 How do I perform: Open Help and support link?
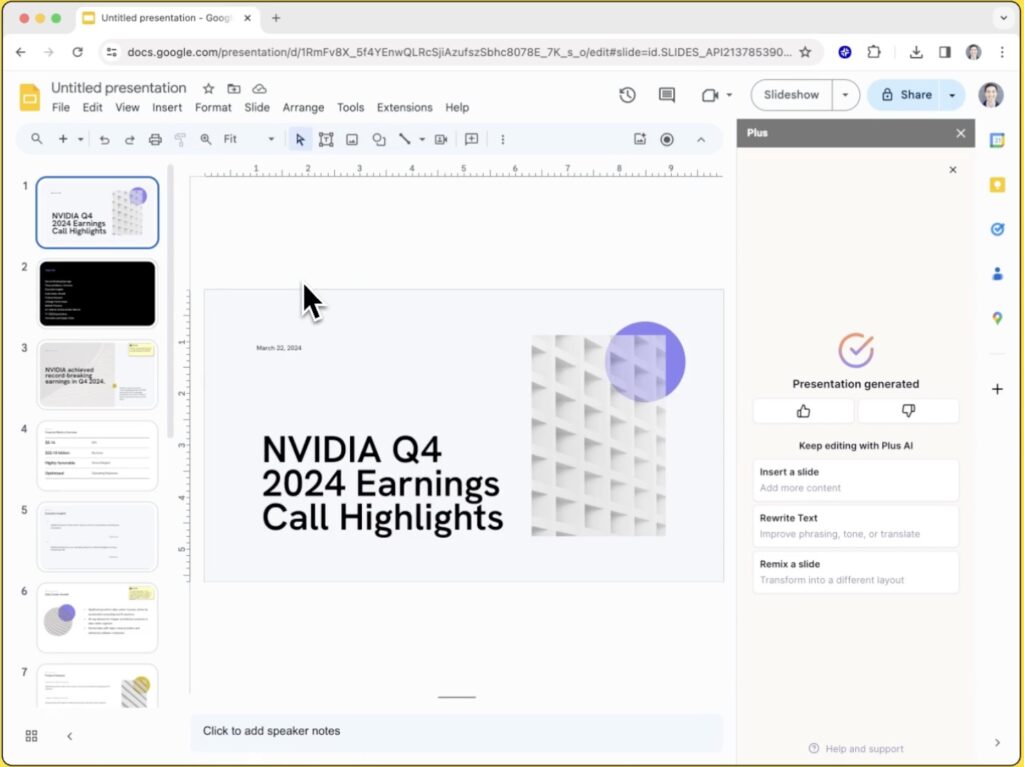(856, 749)
